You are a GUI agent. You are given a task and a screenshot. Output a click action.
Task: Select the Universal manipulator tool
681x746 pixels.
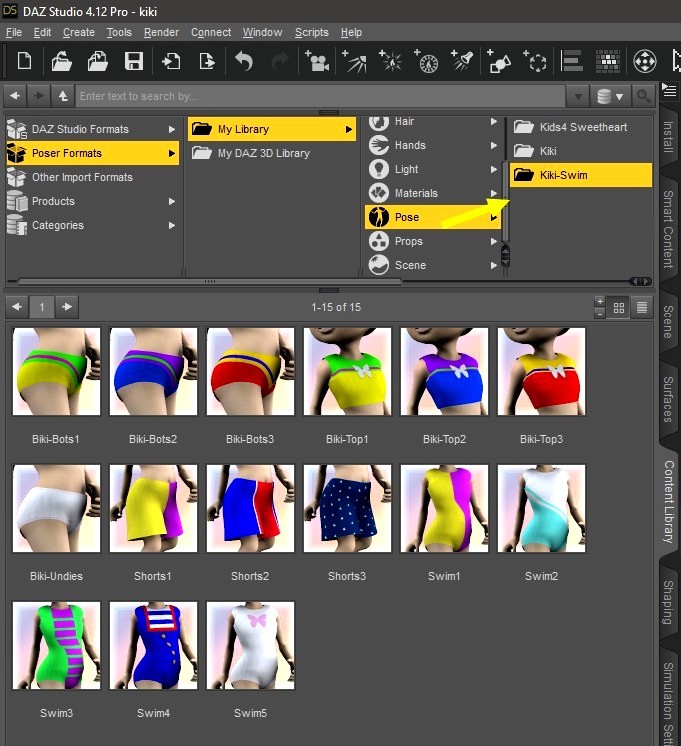point(645,61)
